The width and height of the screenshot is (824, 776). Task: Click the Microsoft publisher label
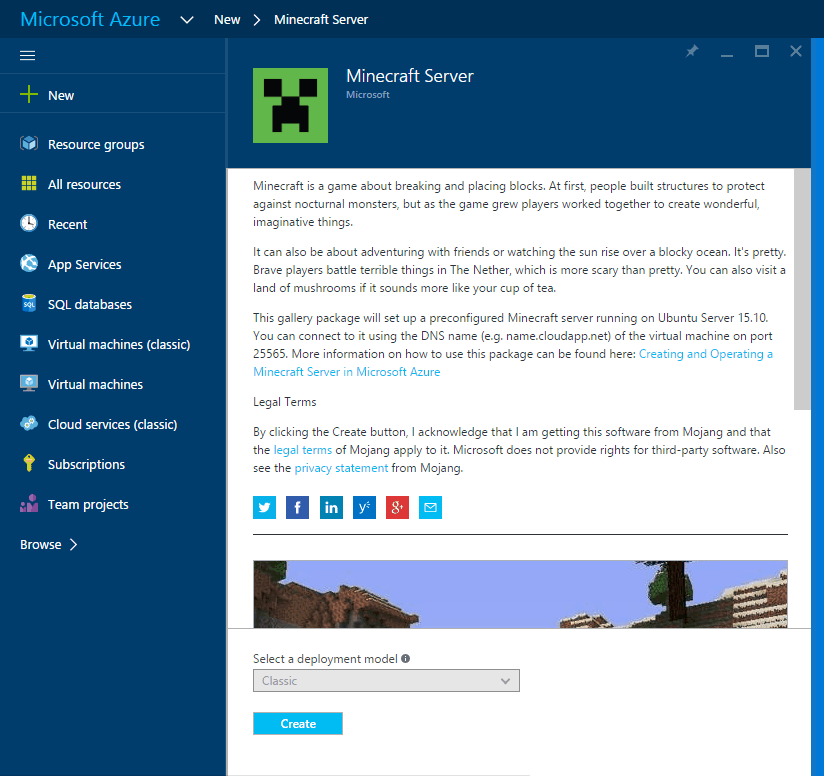(368, 95)
